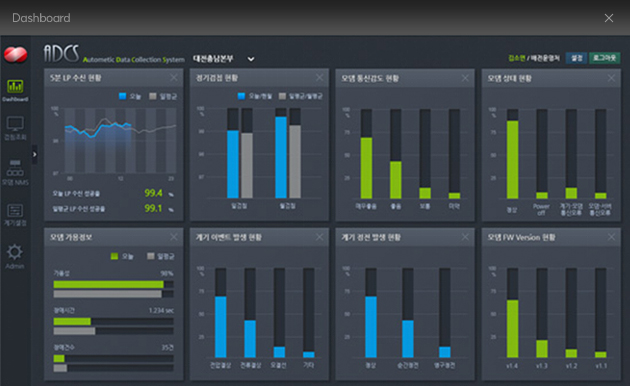This screenshot has width=630, height=386.
Task: Close the 모뎀 FW Version 현황 panel
Action: [611, 237]
